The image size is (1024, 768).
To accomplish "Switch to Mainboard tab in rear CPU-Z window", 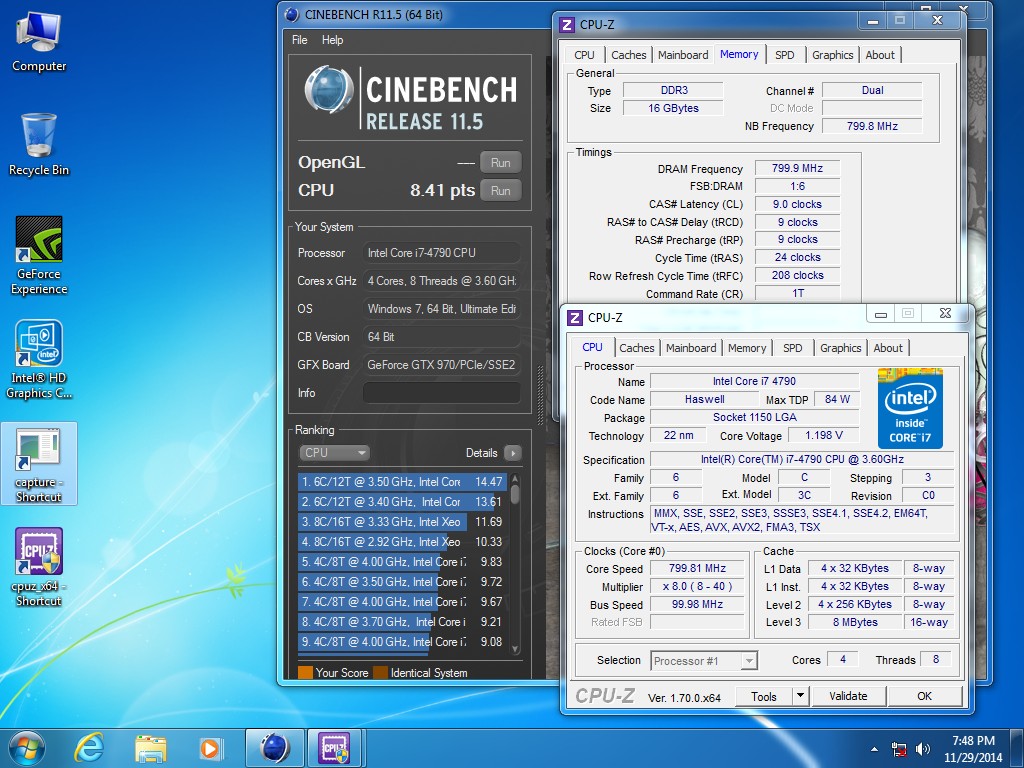I will (682, 55).
